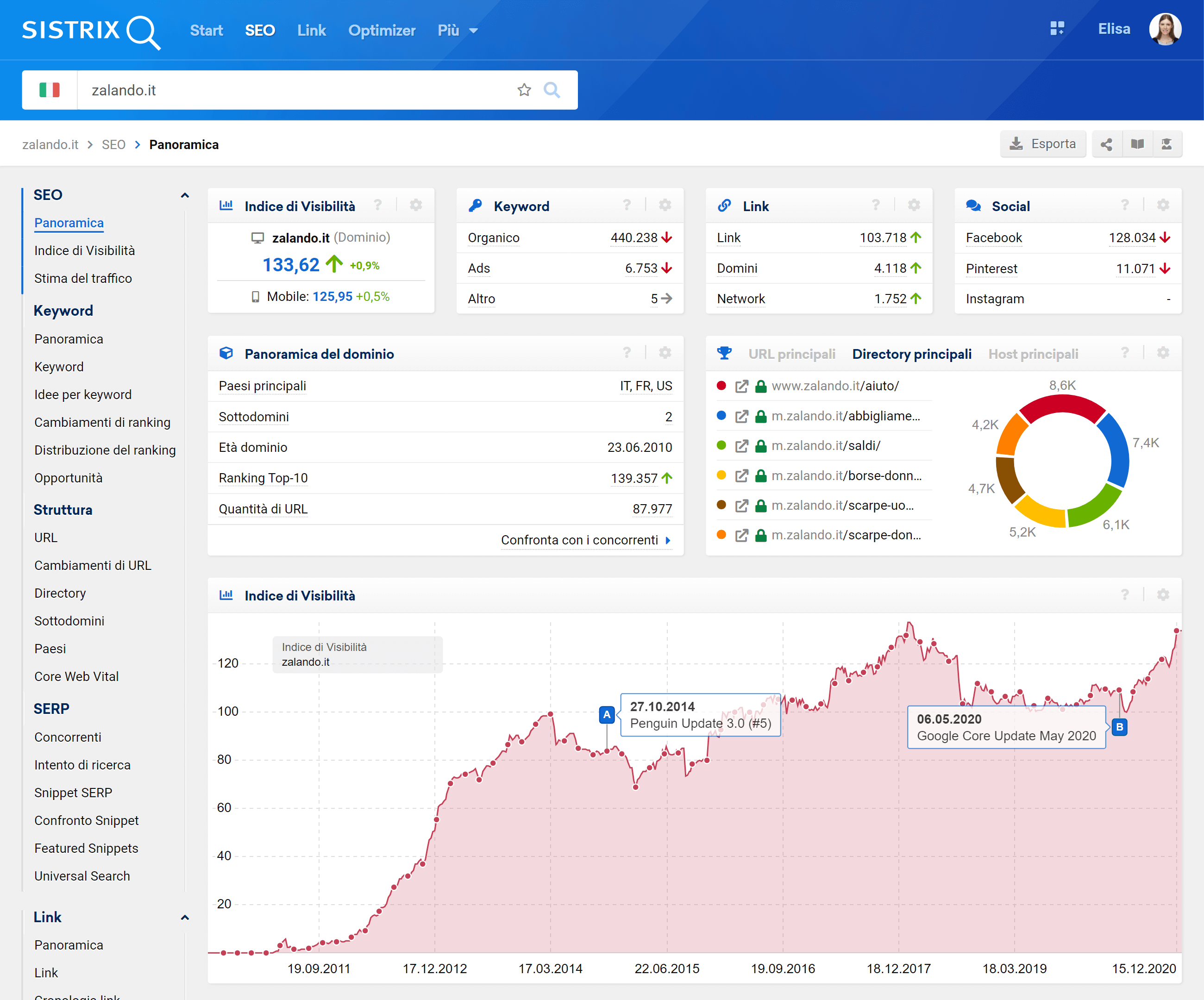Select the SEO top menu item

tap(260, 31)
